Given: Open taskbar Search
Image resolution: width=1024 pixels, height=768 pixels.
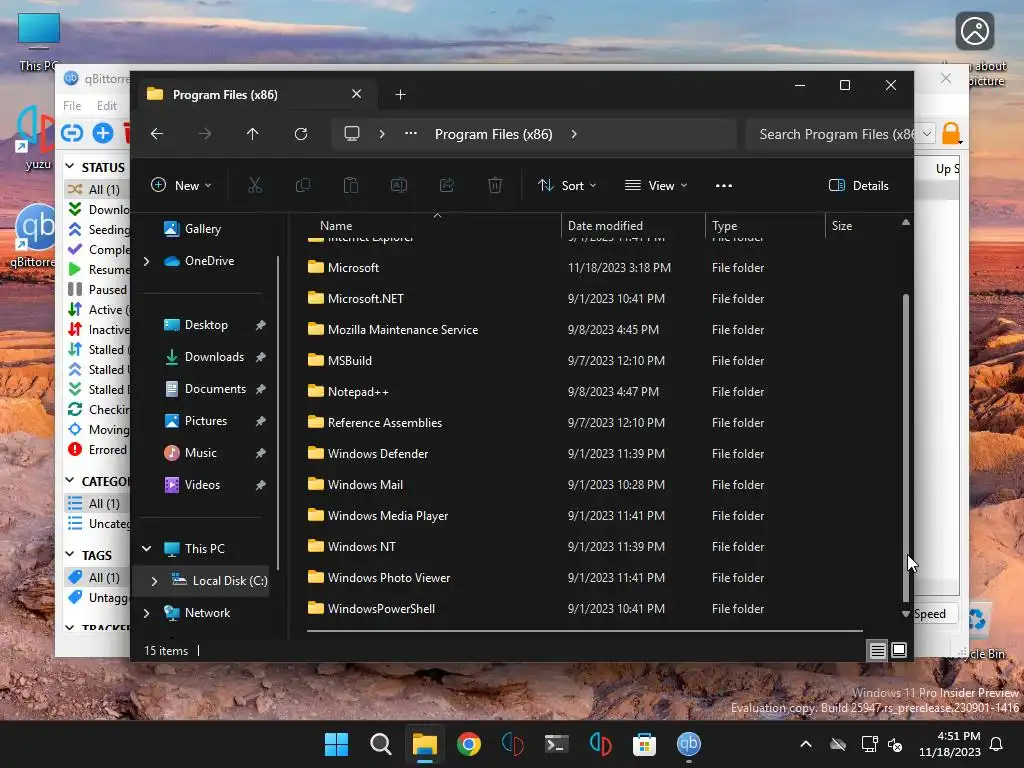Looking at the screenshot, I should (380, 744).
